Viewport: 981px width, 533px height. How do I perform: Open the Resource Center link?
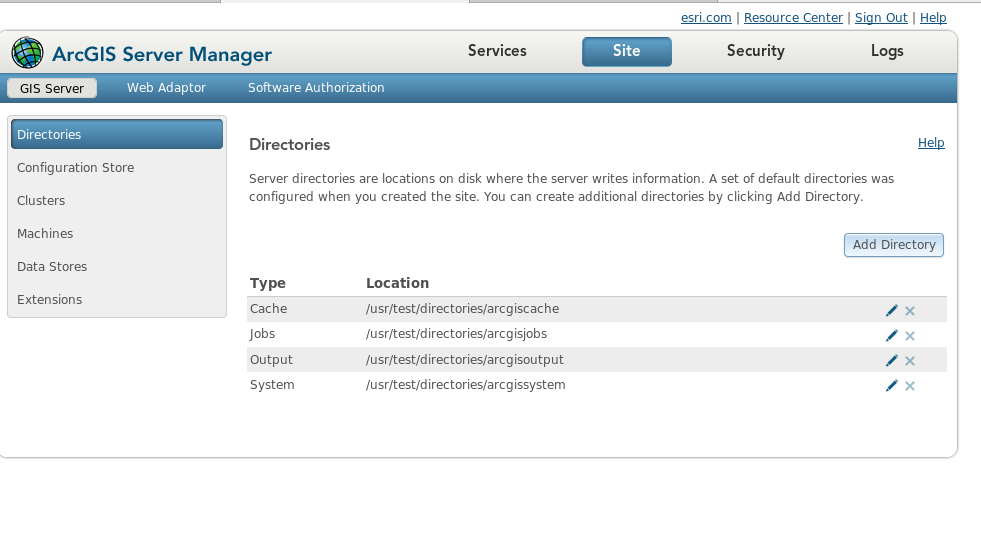point(793,18)
